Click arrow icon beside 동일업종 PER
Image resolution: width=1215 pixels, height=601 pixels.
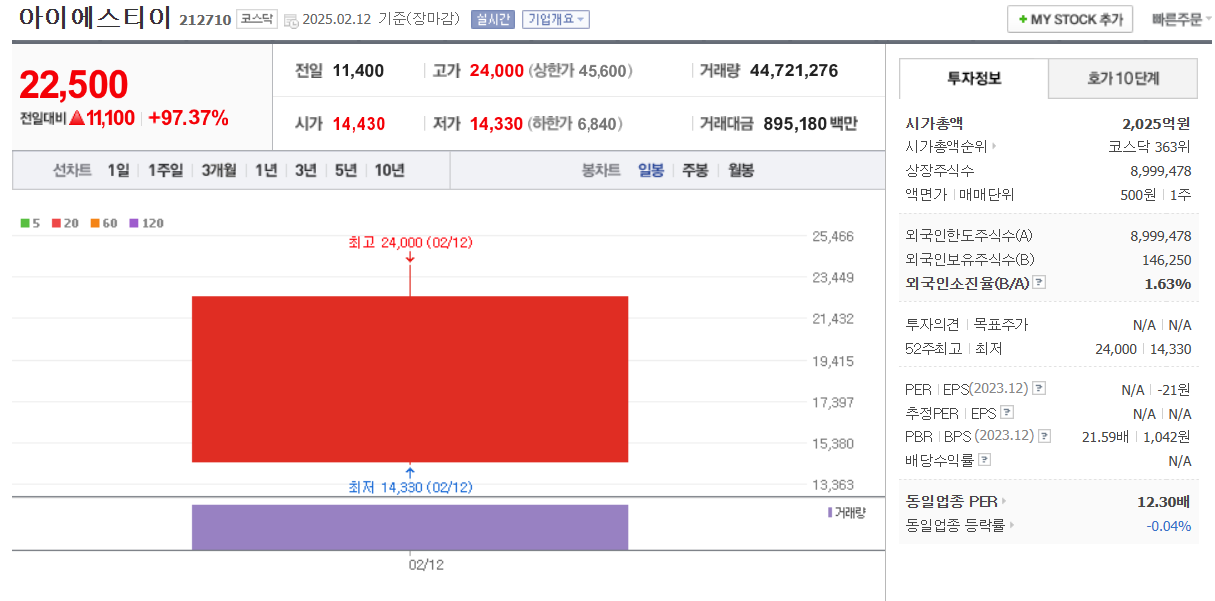click(x=1004, y=501)
